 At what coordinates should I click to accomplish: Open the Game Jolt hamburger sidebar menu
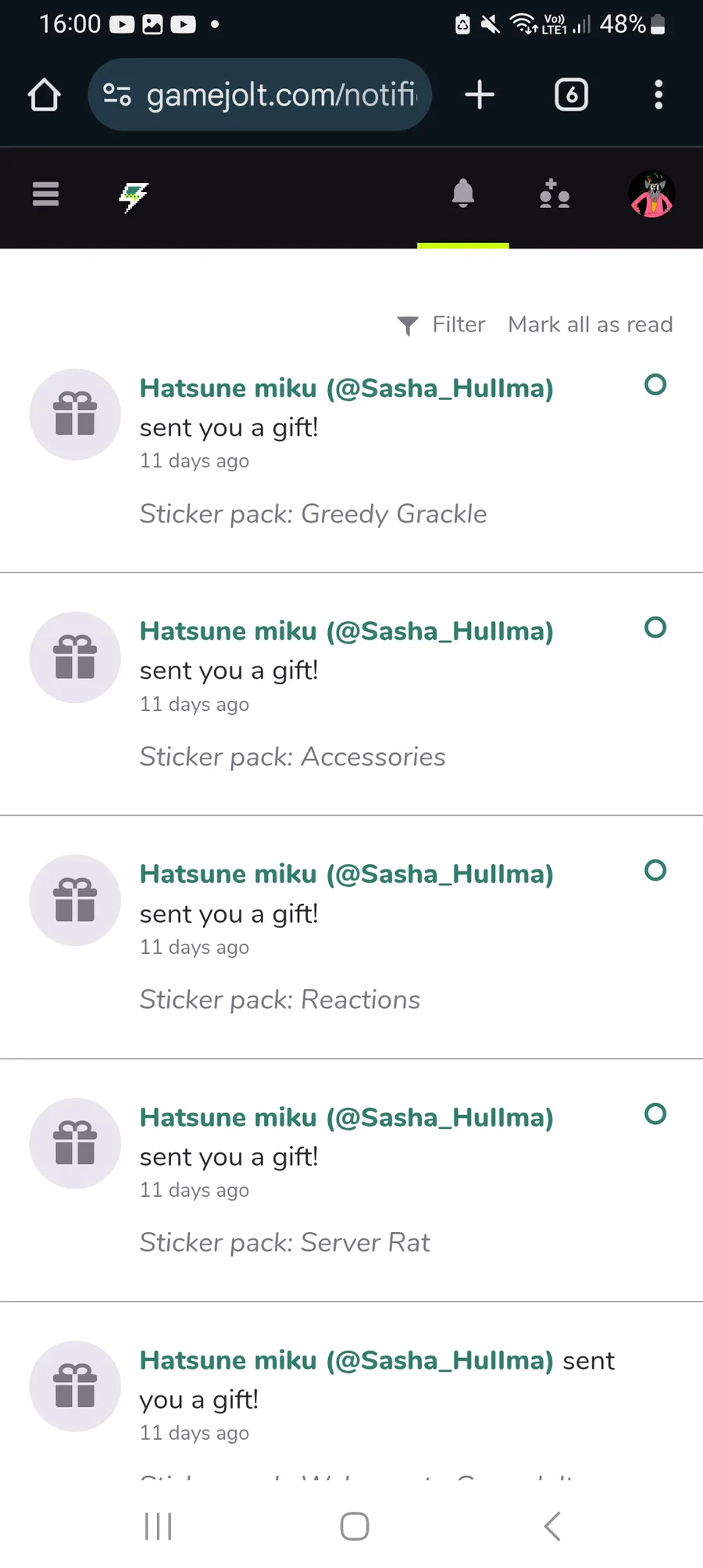point(45,194)
